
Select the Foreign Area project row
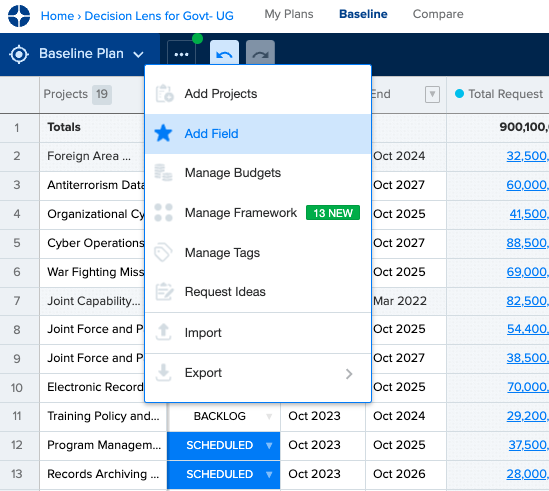tap(89, 156)
